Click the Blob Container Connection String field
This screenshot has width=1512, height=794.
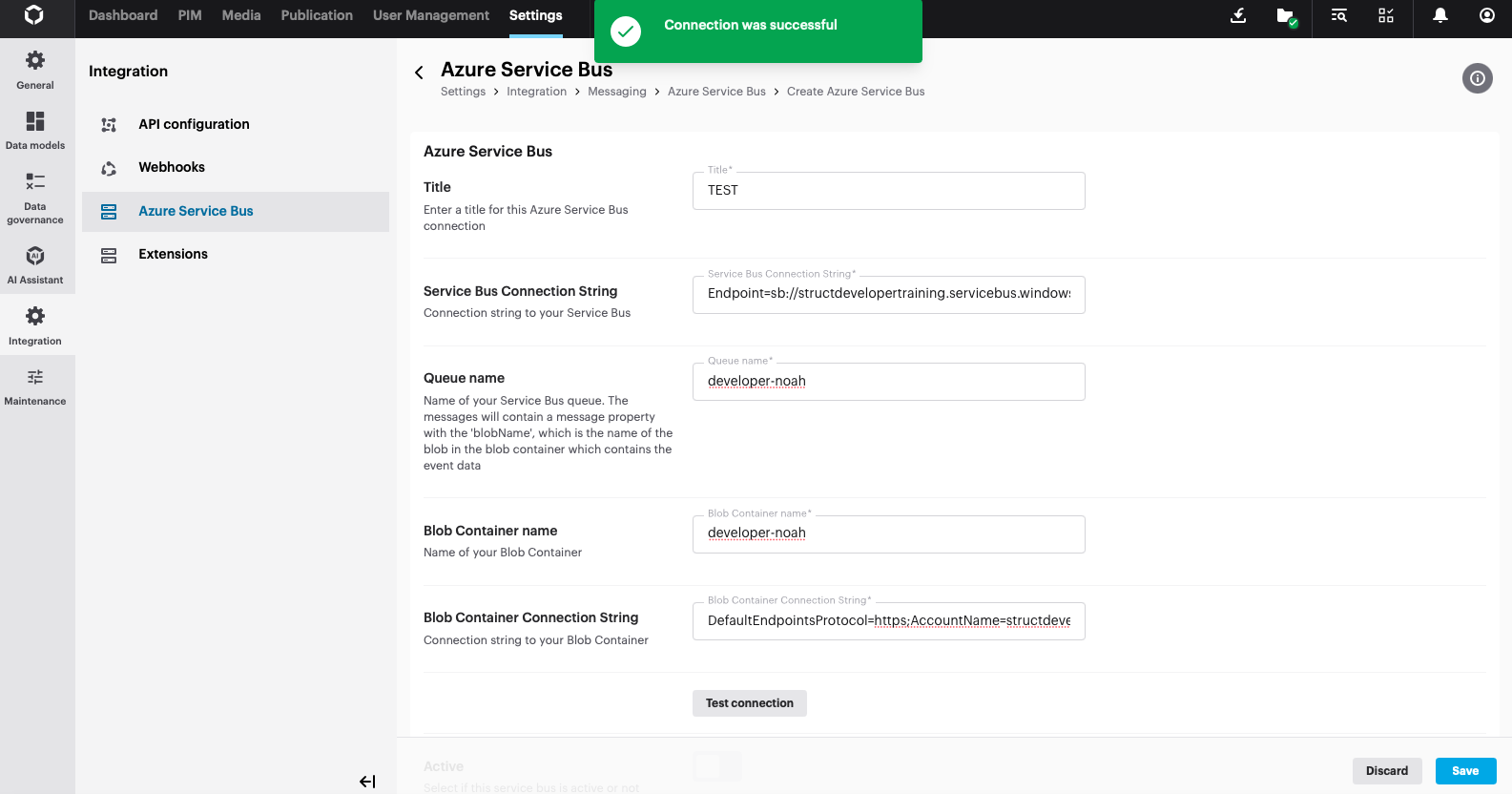point(888,621)
